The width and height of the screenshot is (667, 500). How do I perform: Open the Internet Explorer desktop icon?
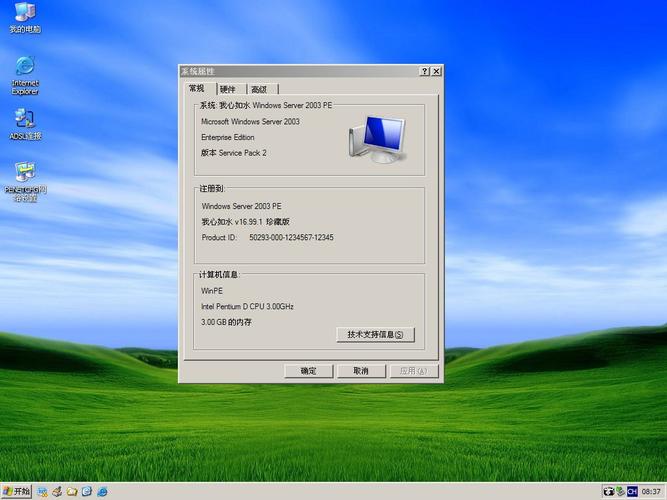tap(25, 75)
